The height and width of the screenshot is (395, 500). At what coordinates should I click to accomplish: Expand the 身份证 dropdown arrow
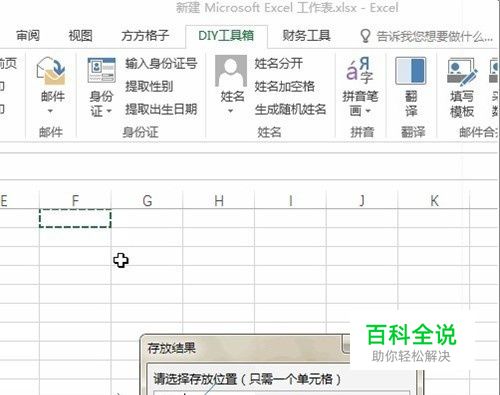[x=109, y=111]
